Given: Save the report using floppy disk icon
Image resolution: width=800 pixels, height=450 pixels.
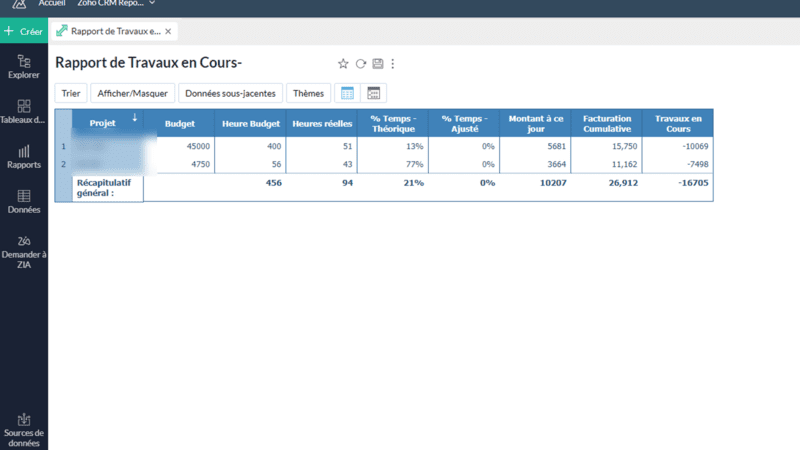Looking at the screenshot, I should (377, 64).
